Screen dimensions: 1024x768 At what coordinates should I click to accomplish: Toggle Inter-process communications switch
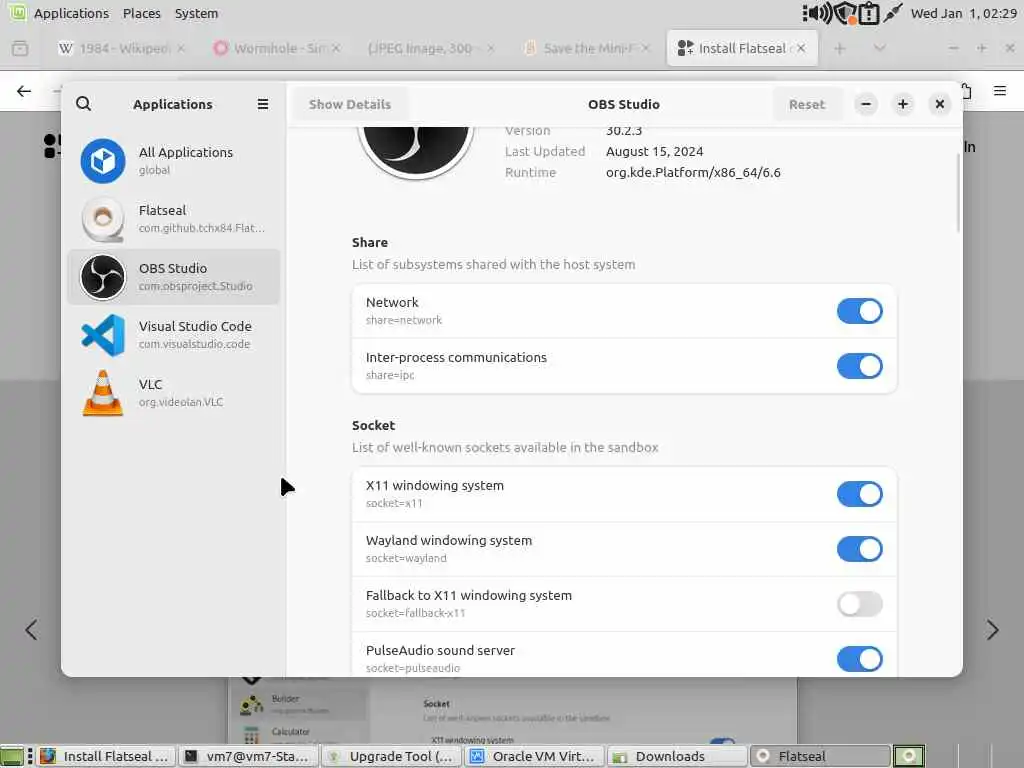tap(859, 366)
